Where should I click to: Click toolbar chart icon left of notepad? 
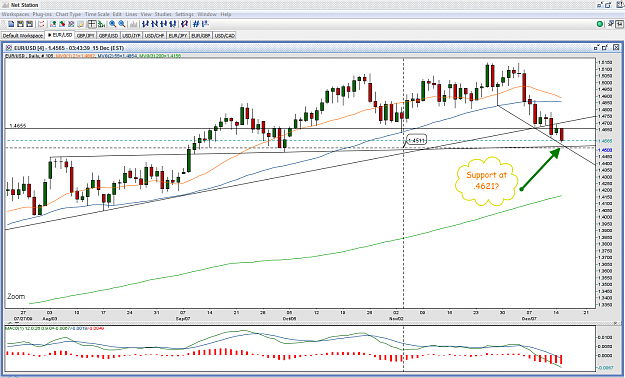pyautogui.click(x=71, y=24)
